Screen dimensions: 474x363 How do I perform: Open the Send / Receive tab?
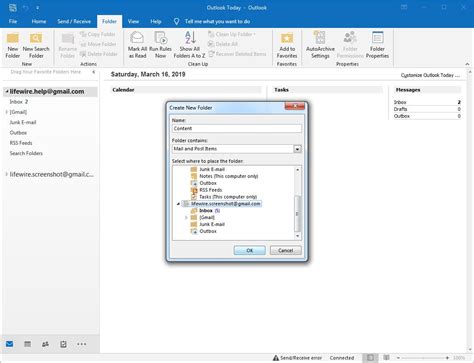pos(74,21)
